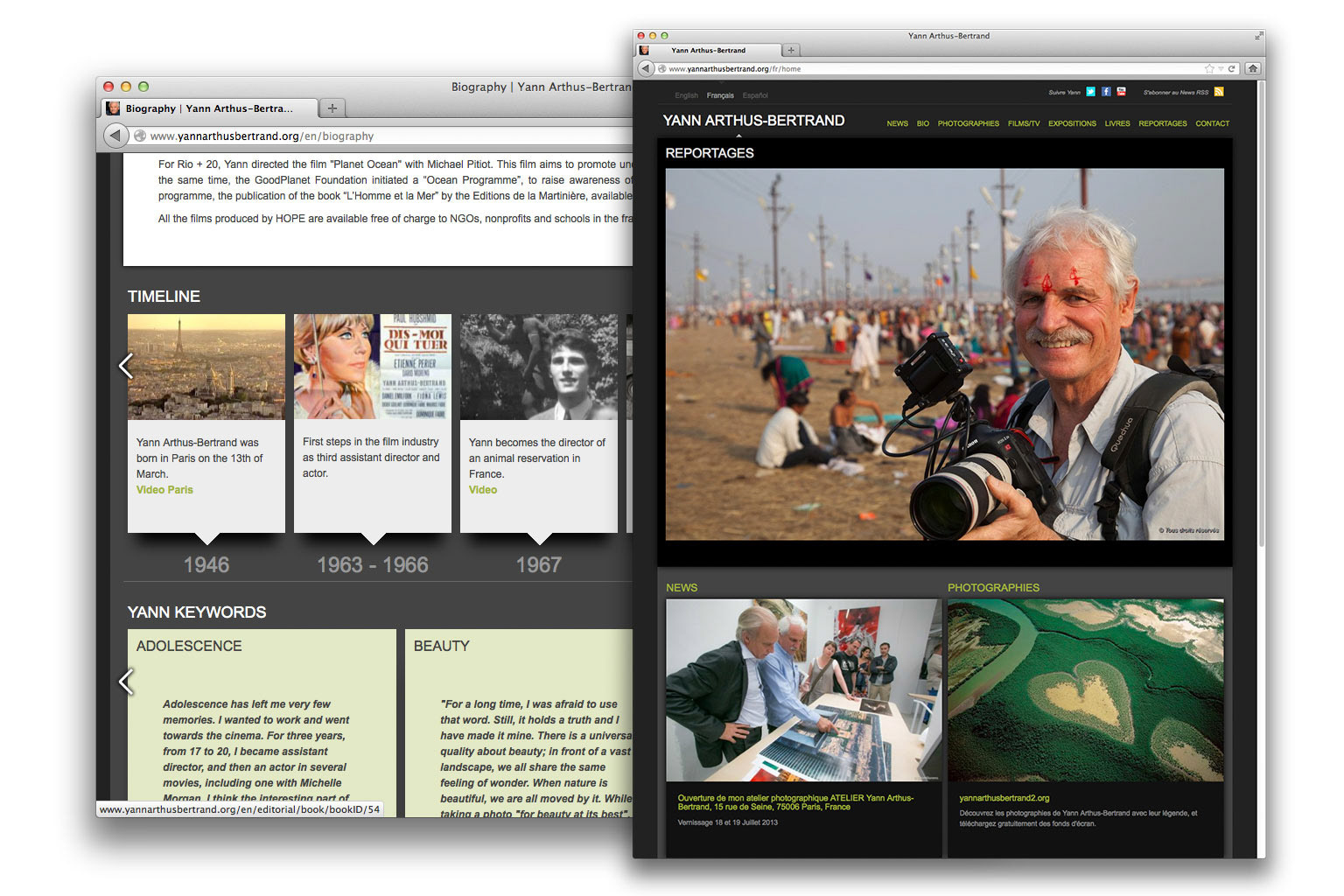
Task: Select the 1967 timeline year marker
Action: point(539,565)
